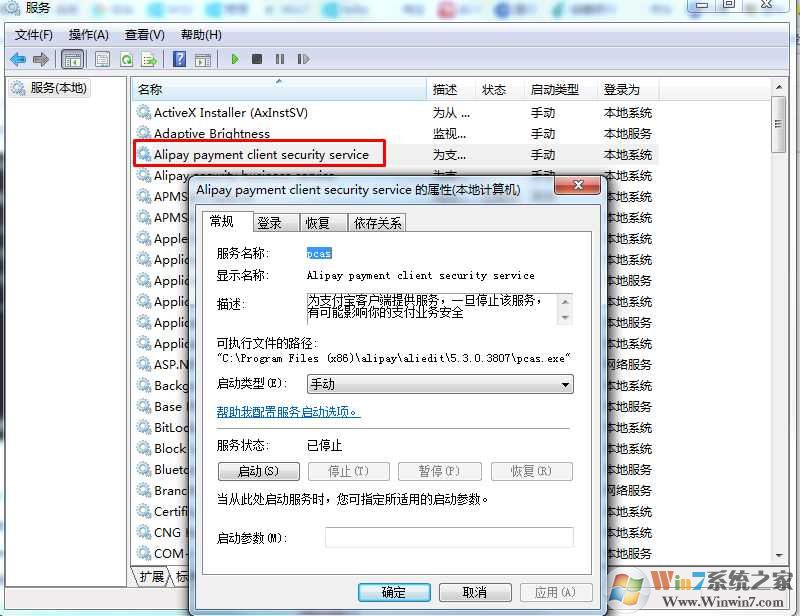Click 本地服务 login of Adaptive Brightness row
This screenshot has height=616, width=800.
pos(628,134)
